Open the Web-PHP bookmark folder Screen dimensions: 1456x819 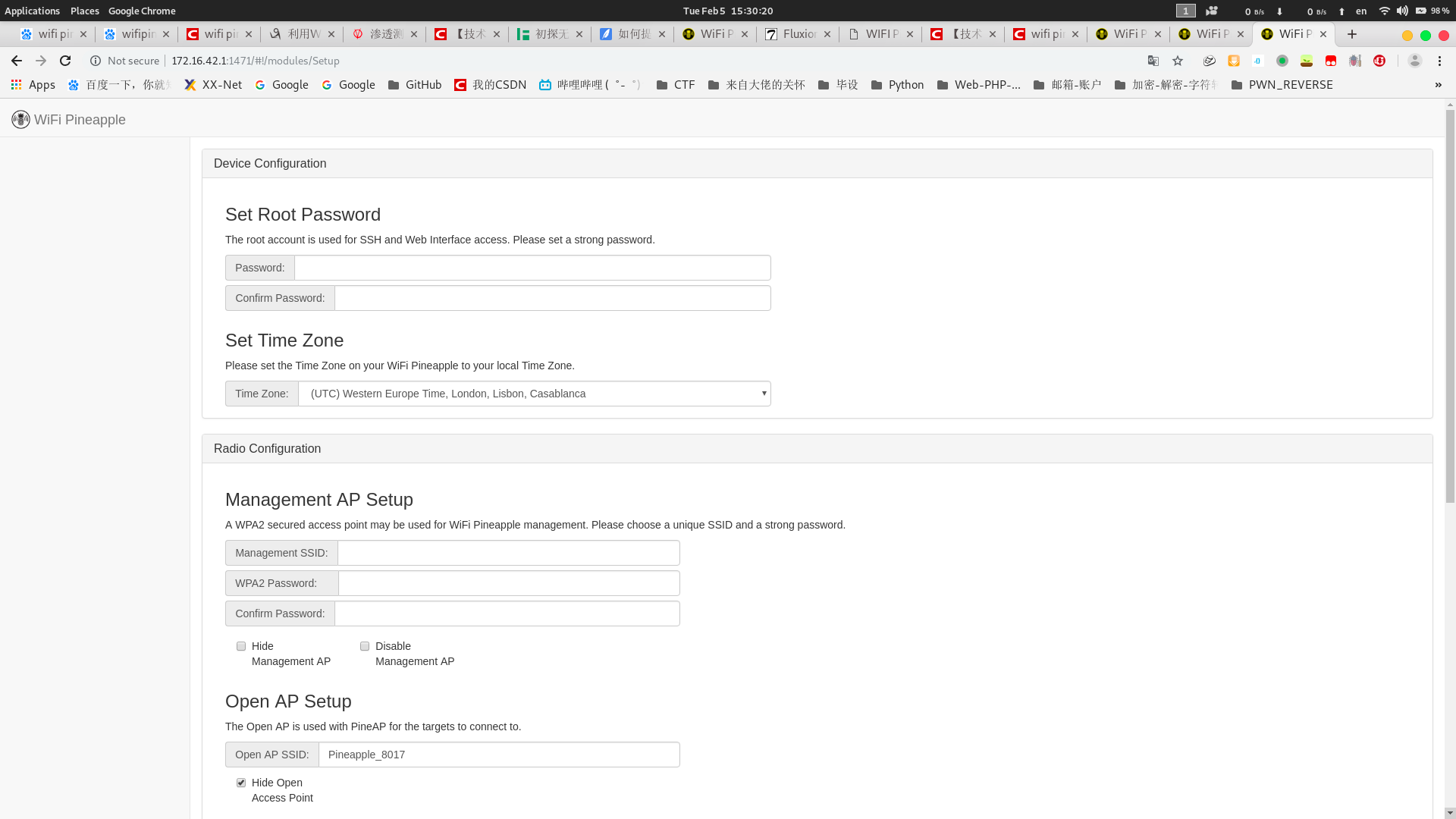[979, 85]
